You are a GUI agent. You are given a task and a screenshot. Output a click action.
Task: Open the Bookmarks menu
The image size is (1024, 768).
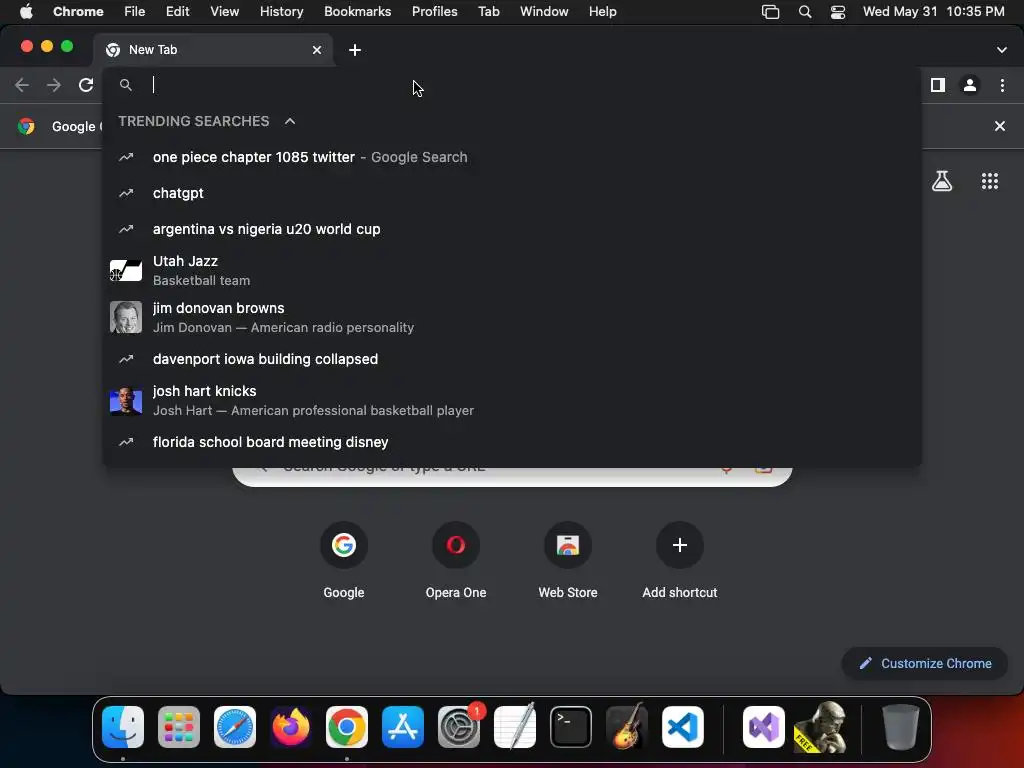(x=357, y=12)
